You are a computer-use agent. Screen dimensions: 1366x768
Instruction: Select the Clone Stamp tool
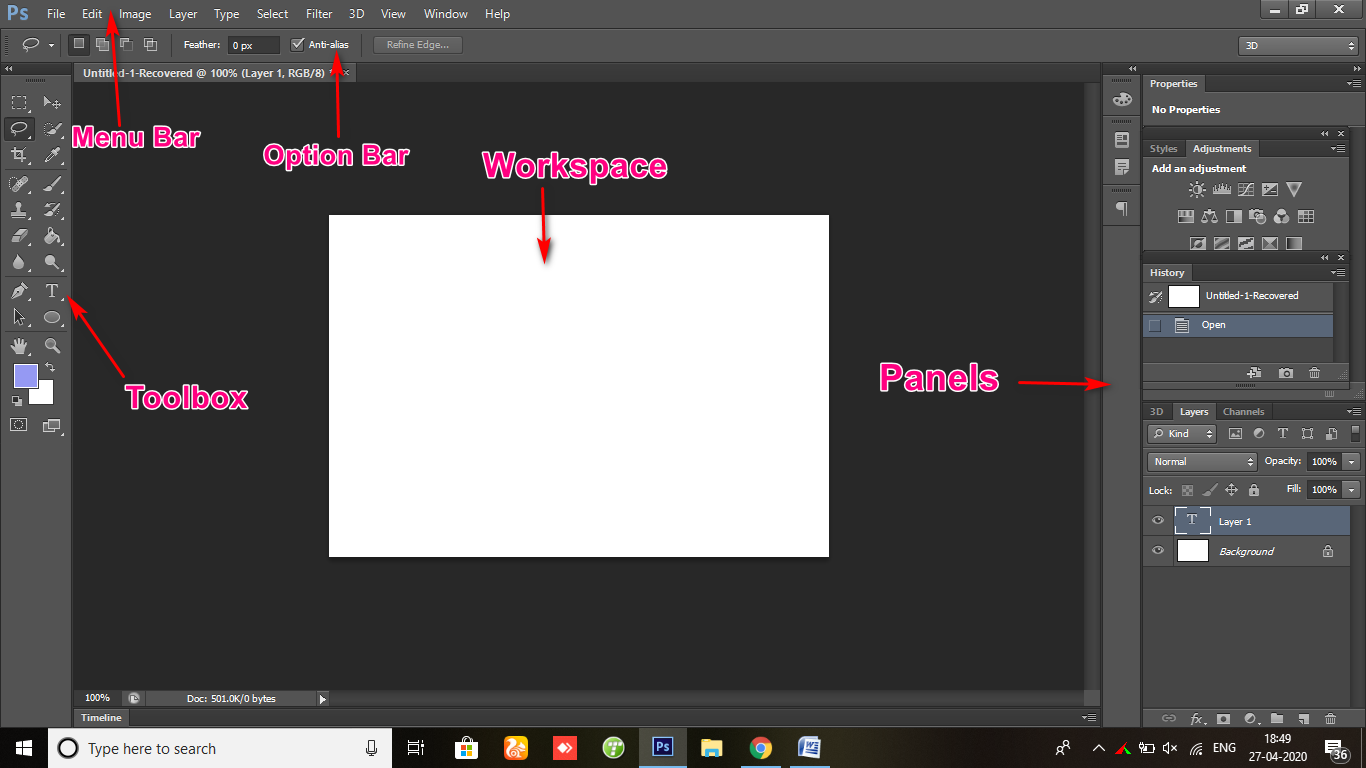click(x=20, y=209)
